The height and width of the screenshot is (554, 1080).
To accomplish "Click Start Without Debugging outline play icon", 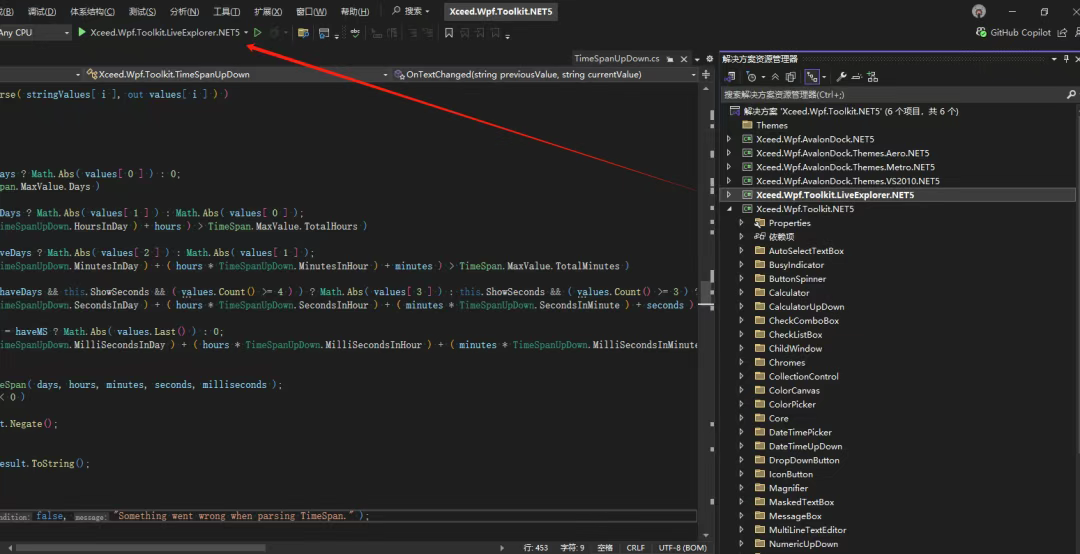I will 258,33.
